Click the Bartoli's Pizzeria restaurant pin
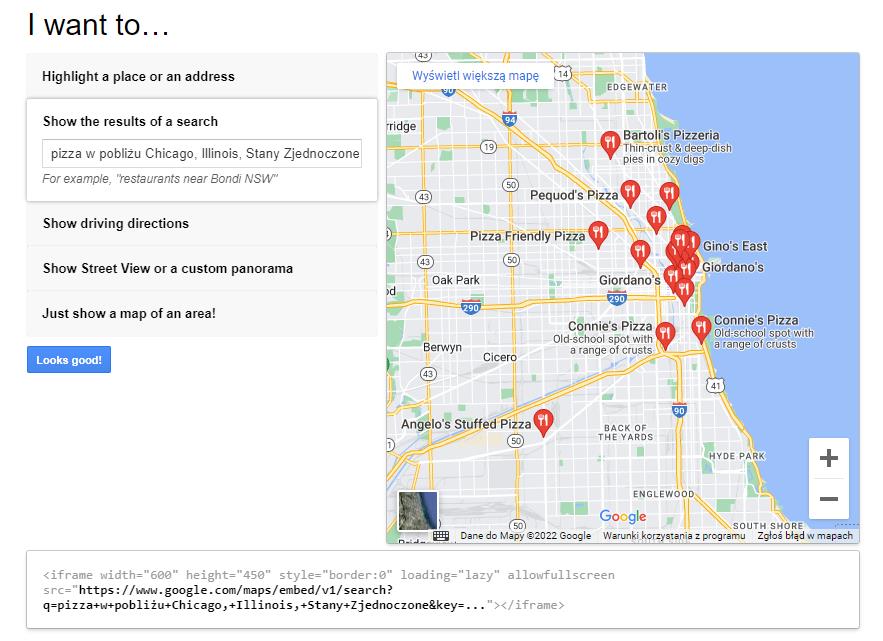The image size is (883, 641). 610,144
